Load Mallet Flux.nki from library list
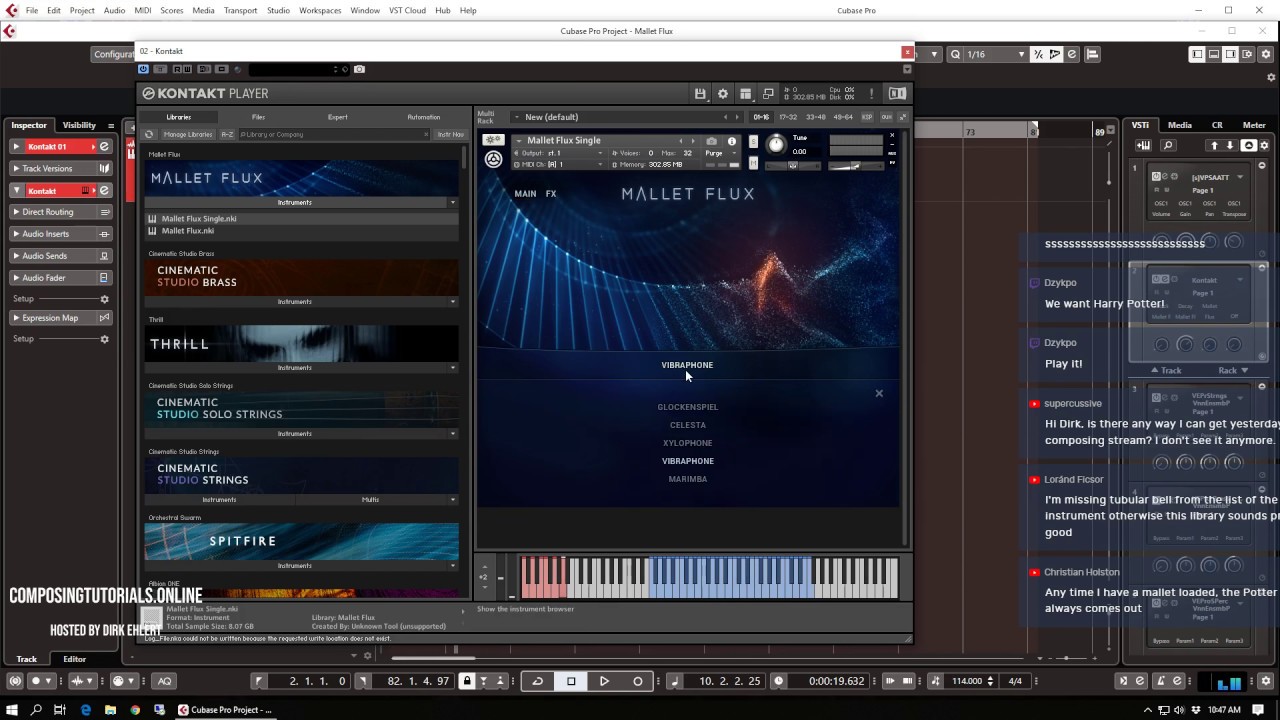 coord(188,230)
